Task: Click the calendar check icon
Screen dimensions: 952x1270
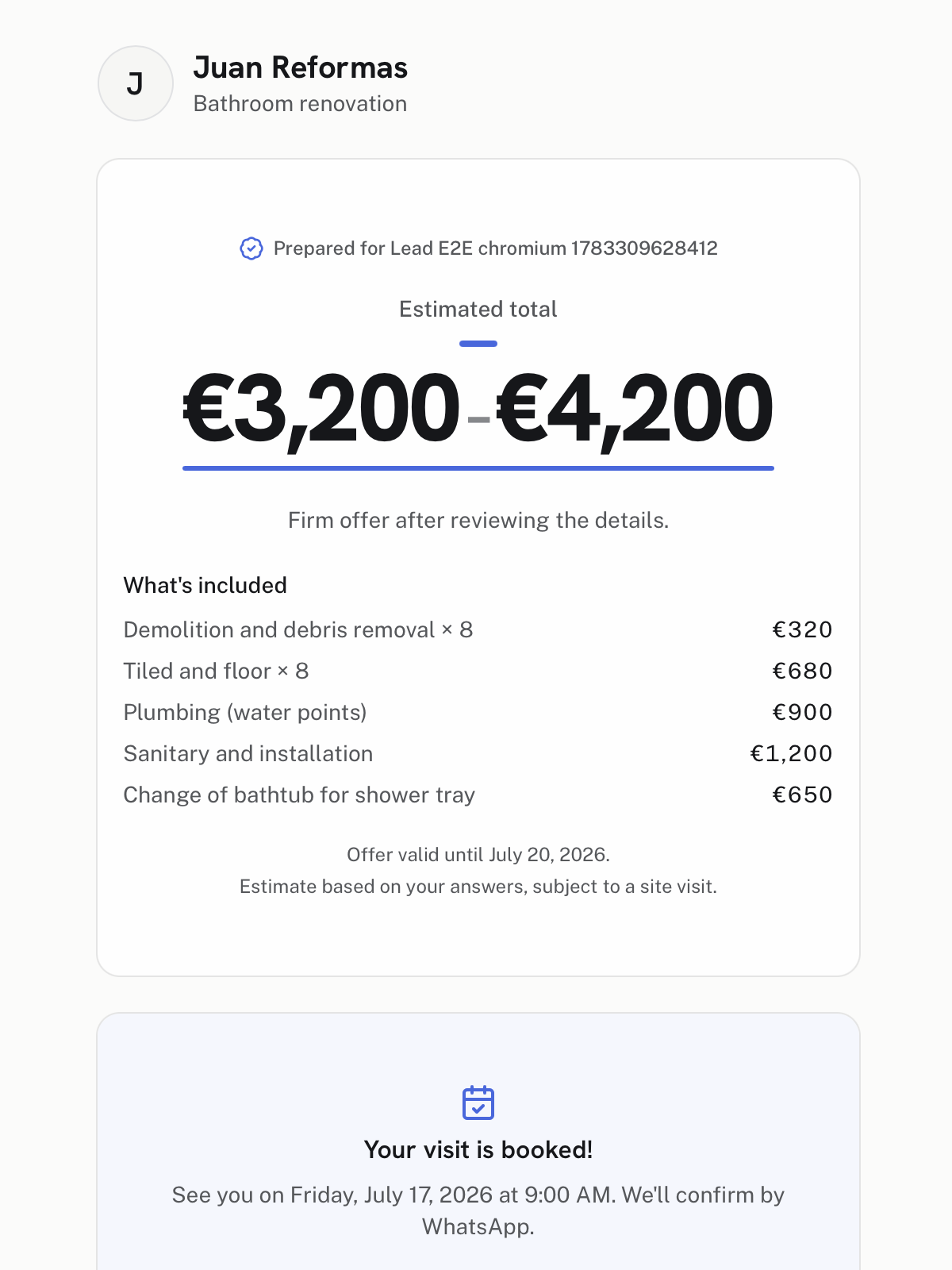Action: [478, 1103]
